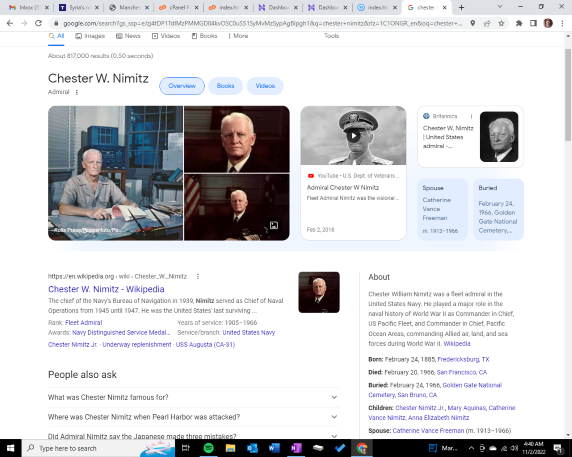Image resolution: width=572 pixels, height=457 pixels.
Task: Click the Chrome icon in the taskbar
Action: 362,448
